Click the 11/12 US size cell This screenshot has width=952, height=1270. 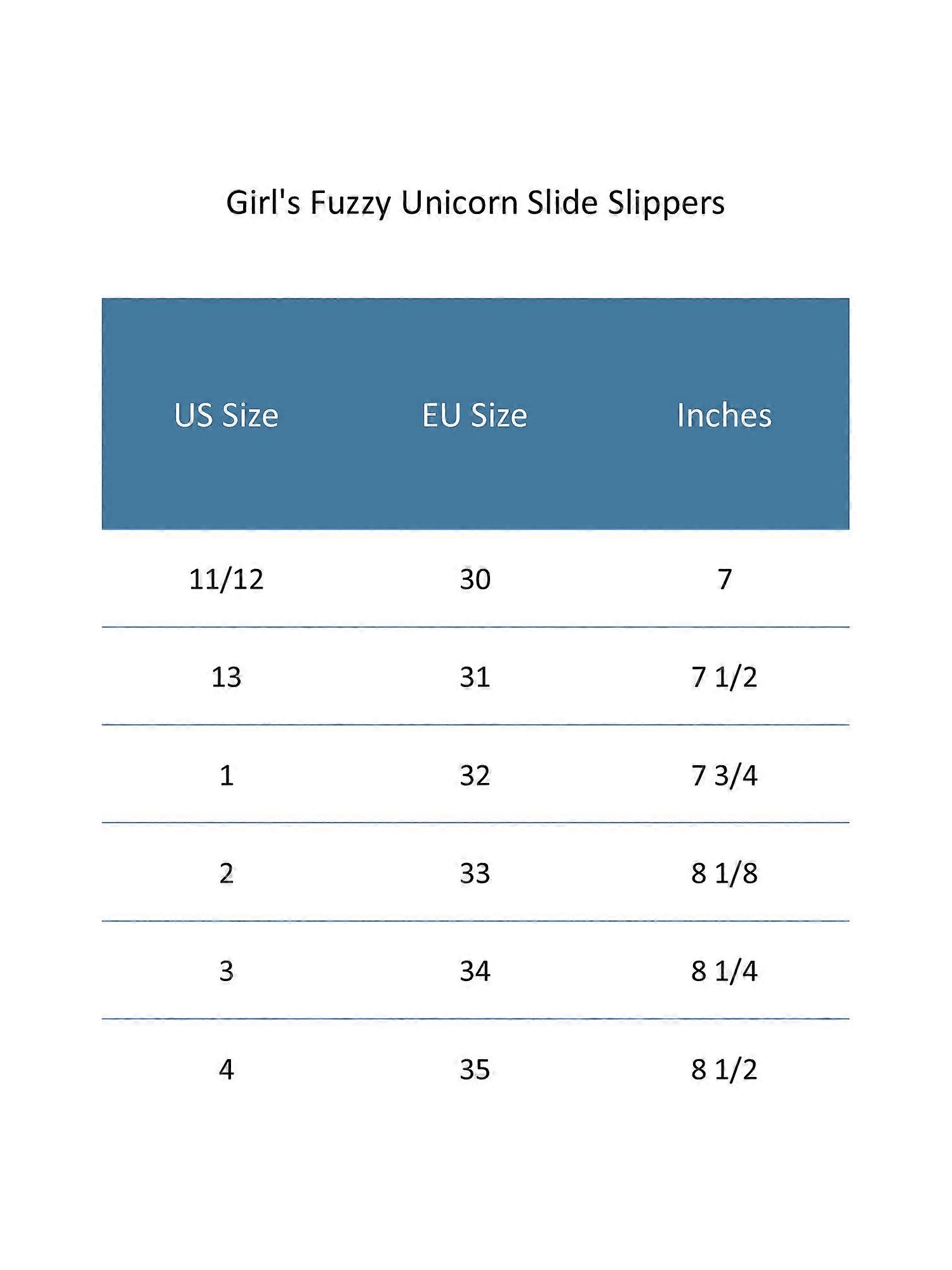coord(227,579)
